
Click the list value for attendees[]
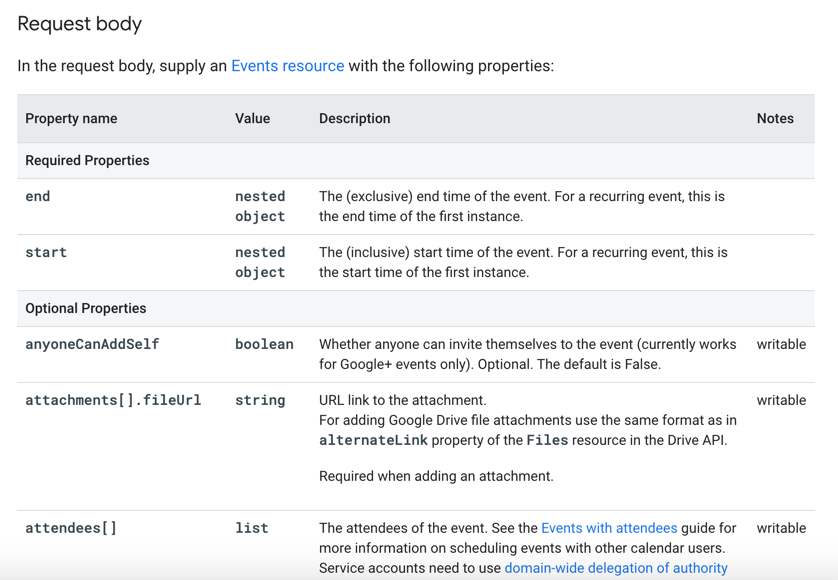click(252, 528)
